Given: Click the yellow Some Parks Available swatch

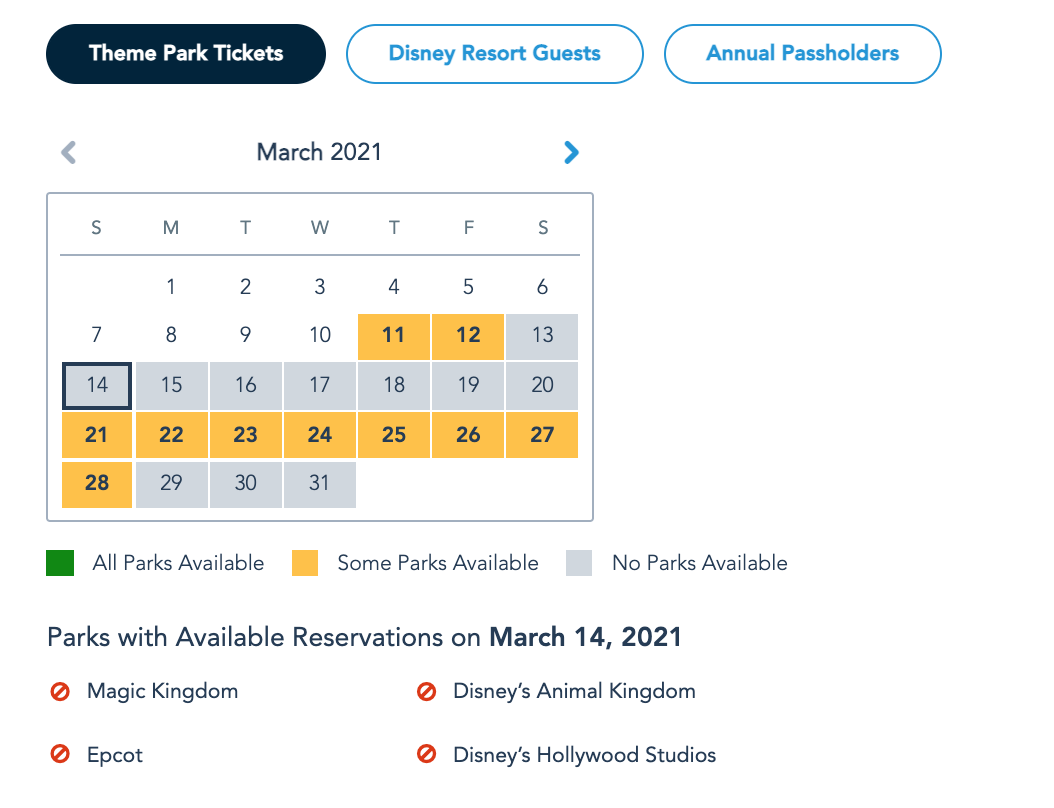Looking at the screenshot, I should pos(305,563).
